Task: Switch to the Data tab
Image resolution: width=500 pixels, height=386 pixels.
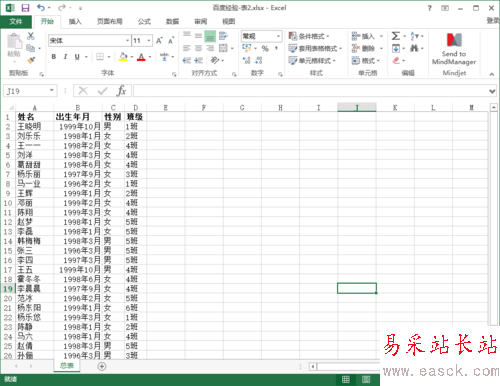Action: pyautogui.click(x=172, y=22)
